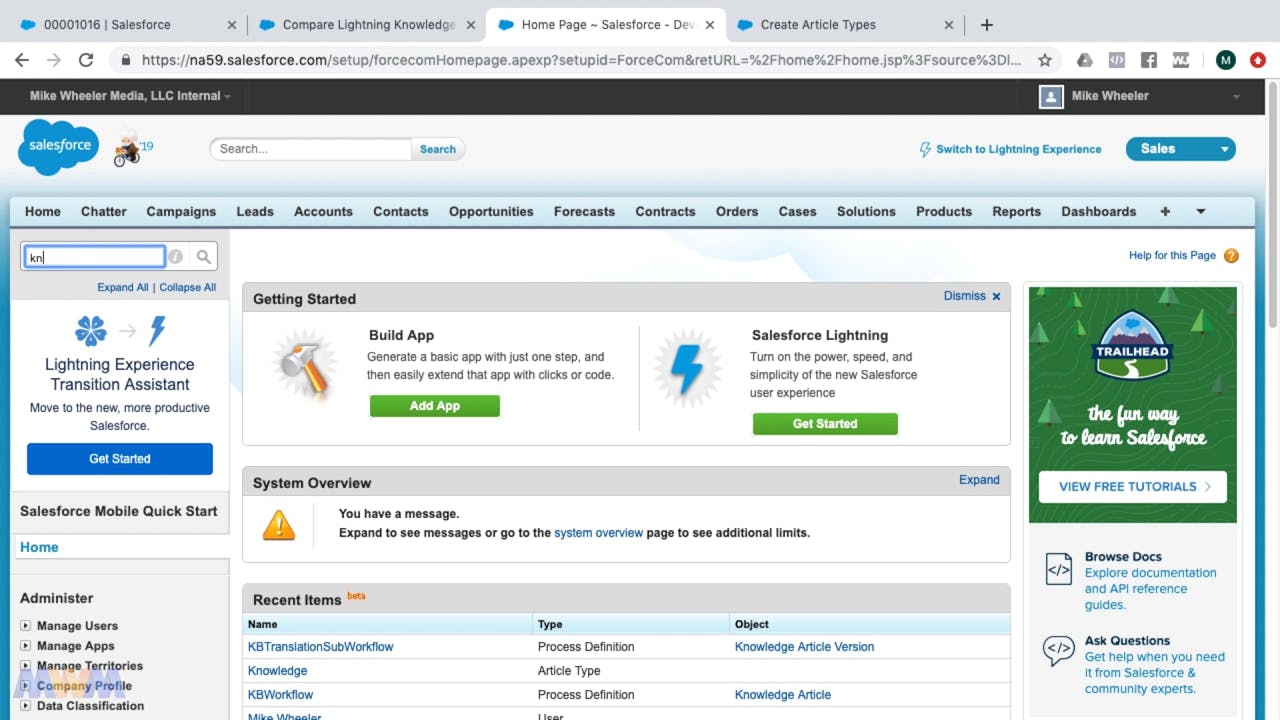Image resolution: width=1280 pixels, height=720 pixels.
Task: Click Help for this Page link
Action: coord(1172,256)
